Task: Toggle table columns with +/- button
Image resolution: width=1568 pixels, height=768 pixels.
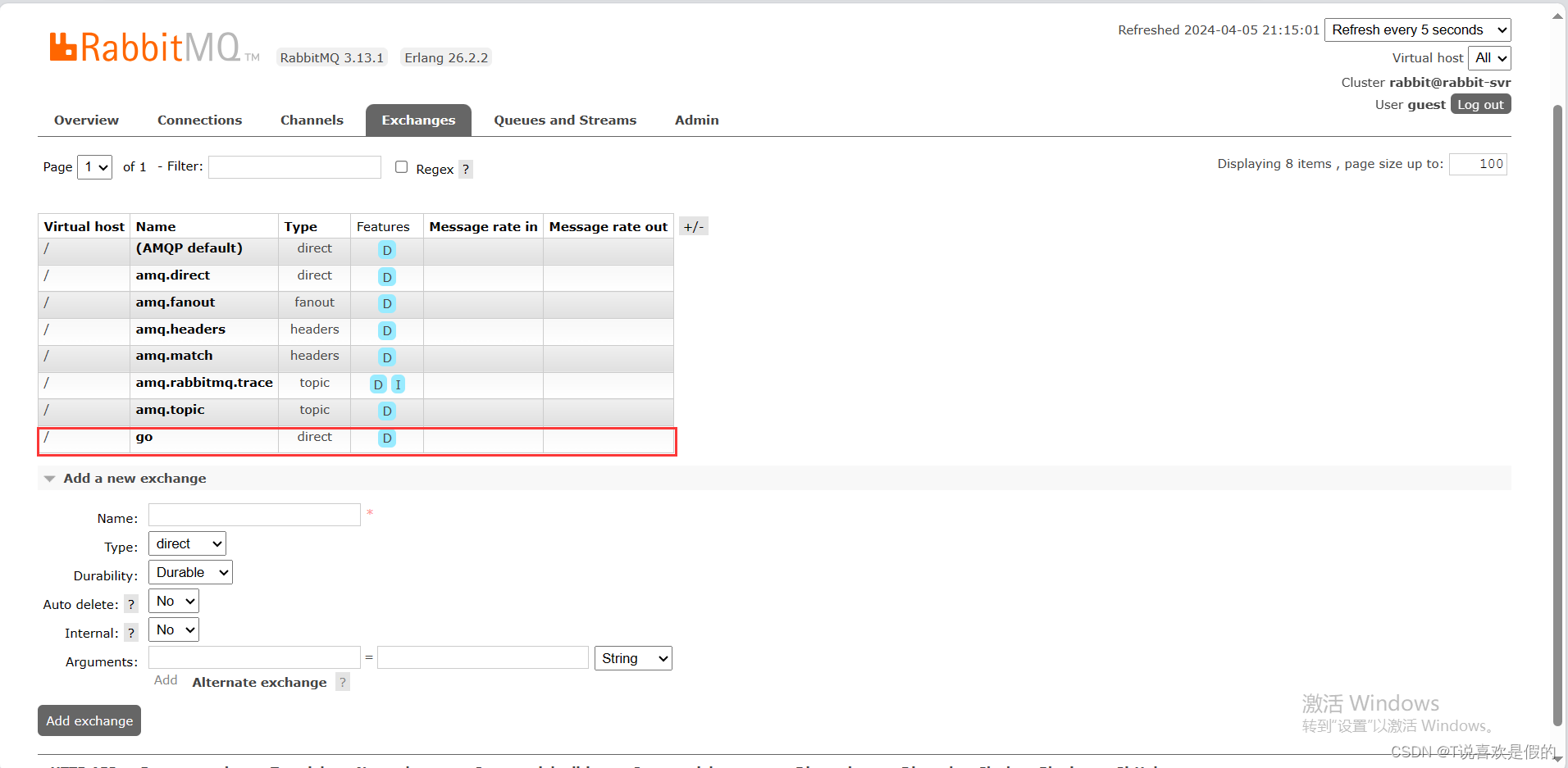Action: [694, 227]
